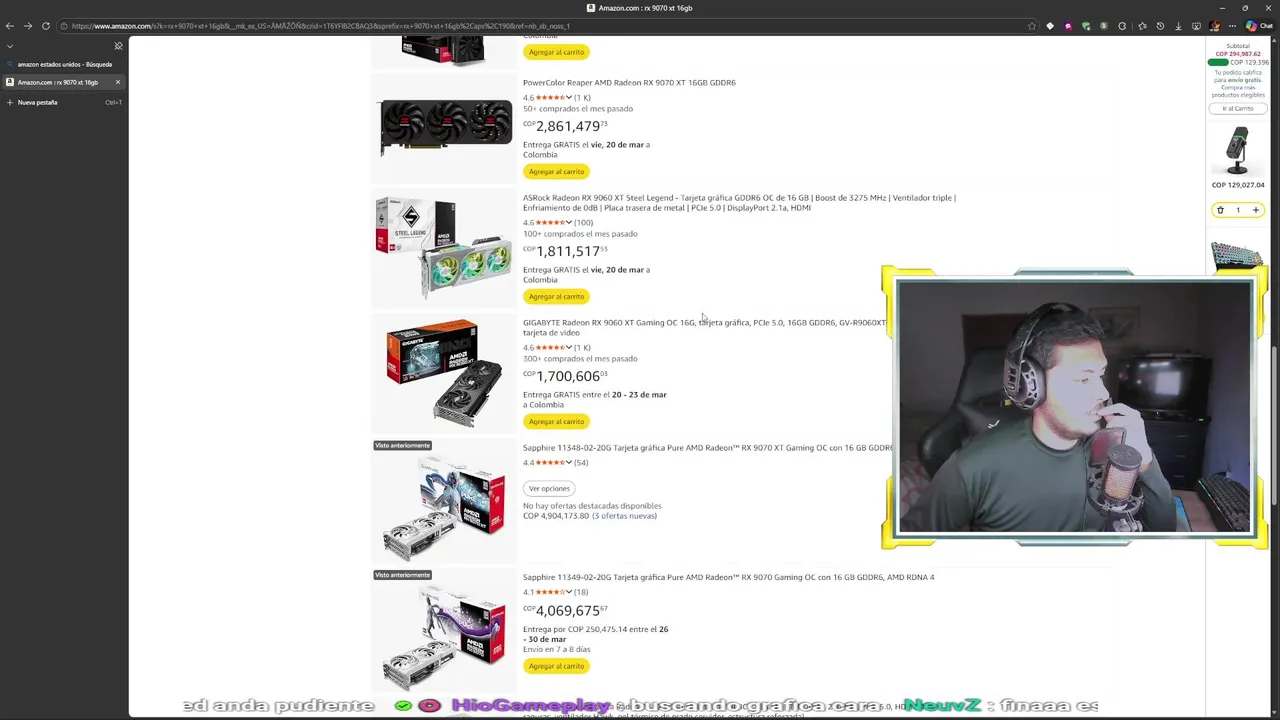Close the 'Amazon.com : rx 9070 xt 16gb' tab
Screen dimensions: 1280x720
coord(117,82)
